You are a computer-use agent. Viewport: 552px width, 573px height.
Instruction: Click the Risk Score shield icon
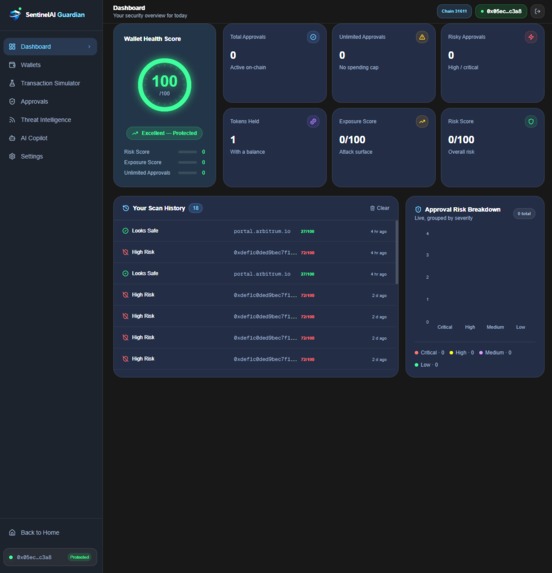(x=531, y=121)
